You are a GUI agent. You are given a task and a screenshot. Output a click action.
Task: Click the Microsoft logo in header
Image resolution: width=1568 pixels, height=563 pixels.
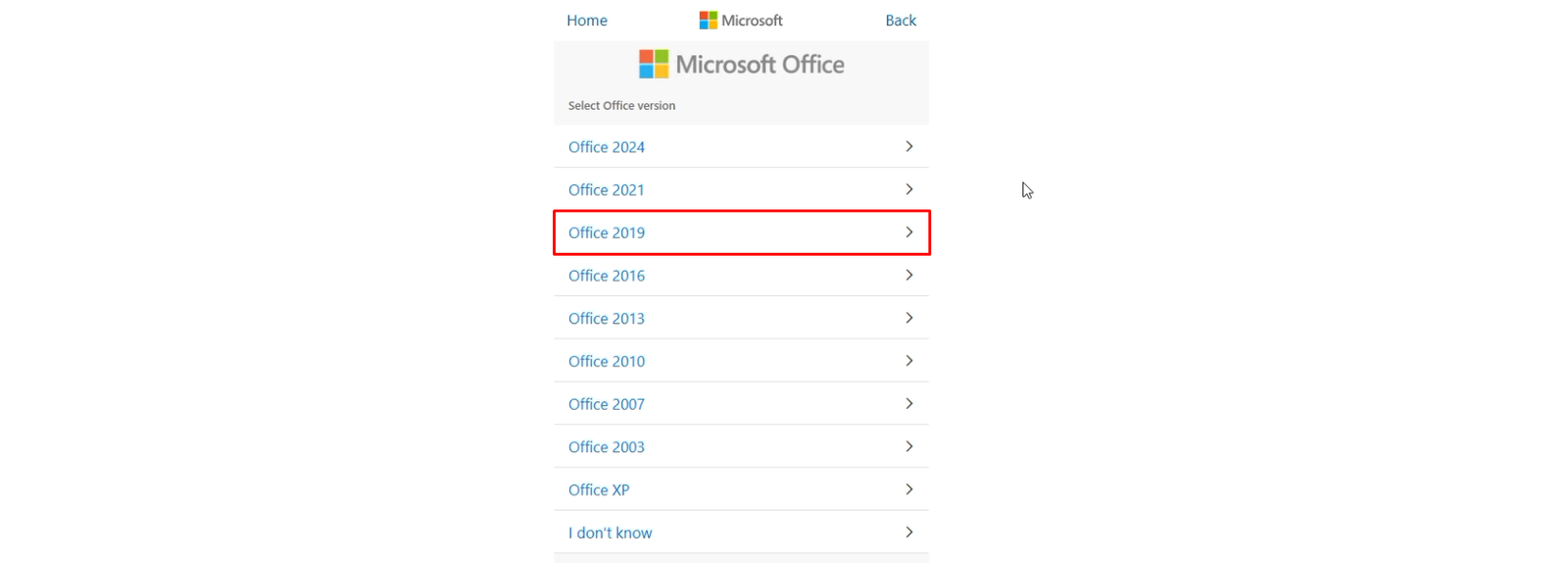741,20
